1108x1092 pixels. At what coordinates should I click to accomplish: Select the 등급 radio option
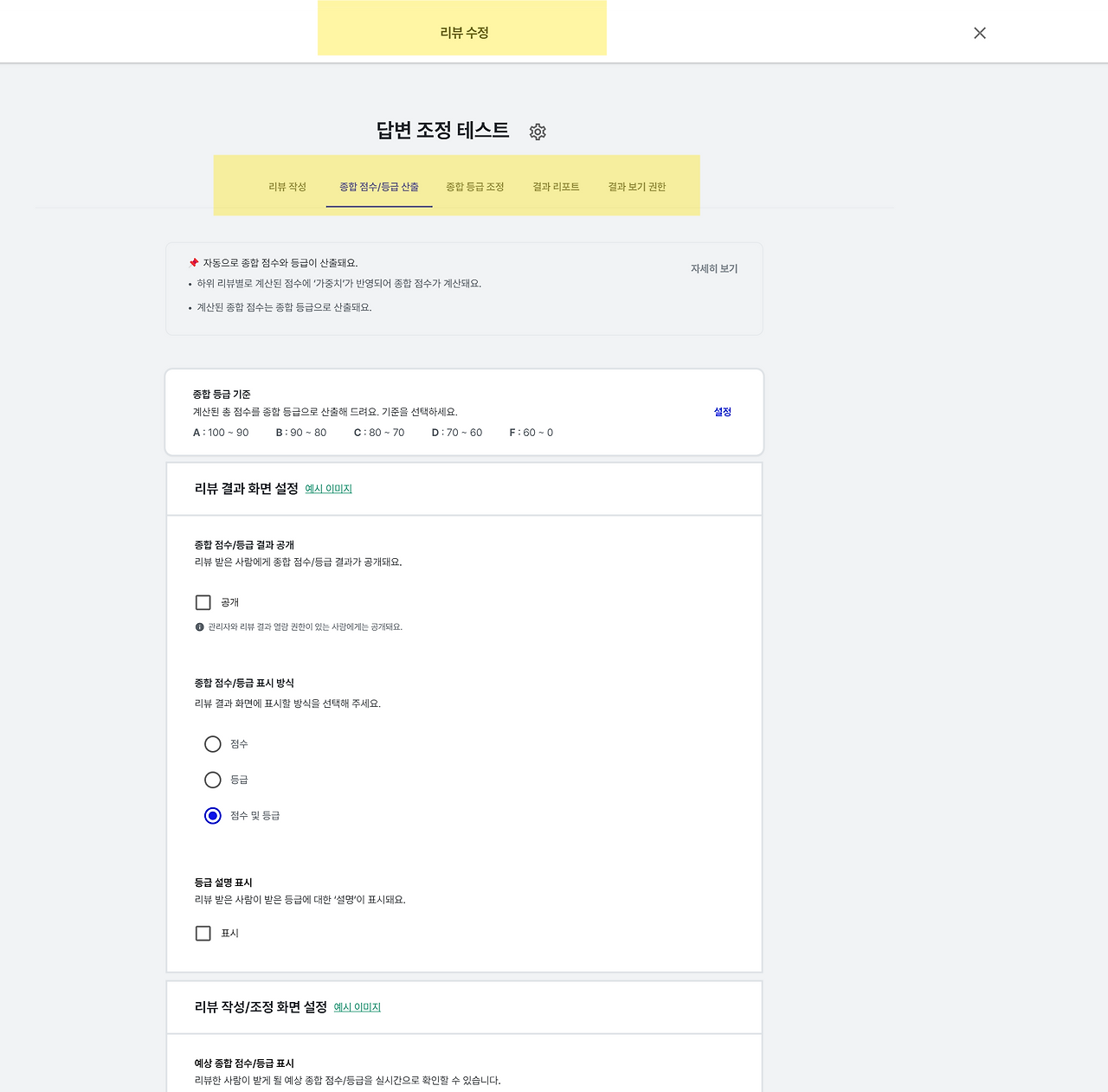tap(213, 780)
